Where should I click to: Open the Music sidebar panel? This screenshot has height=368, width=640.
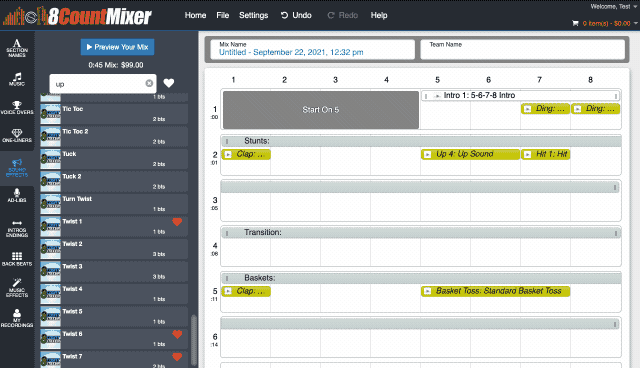click(x=17, y=79)
